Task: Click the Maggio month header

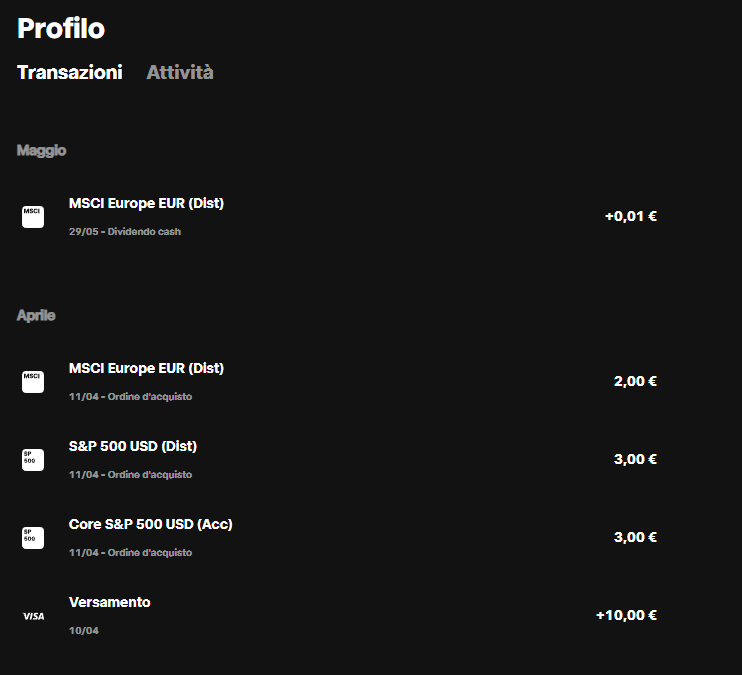Action: [42, 151]
